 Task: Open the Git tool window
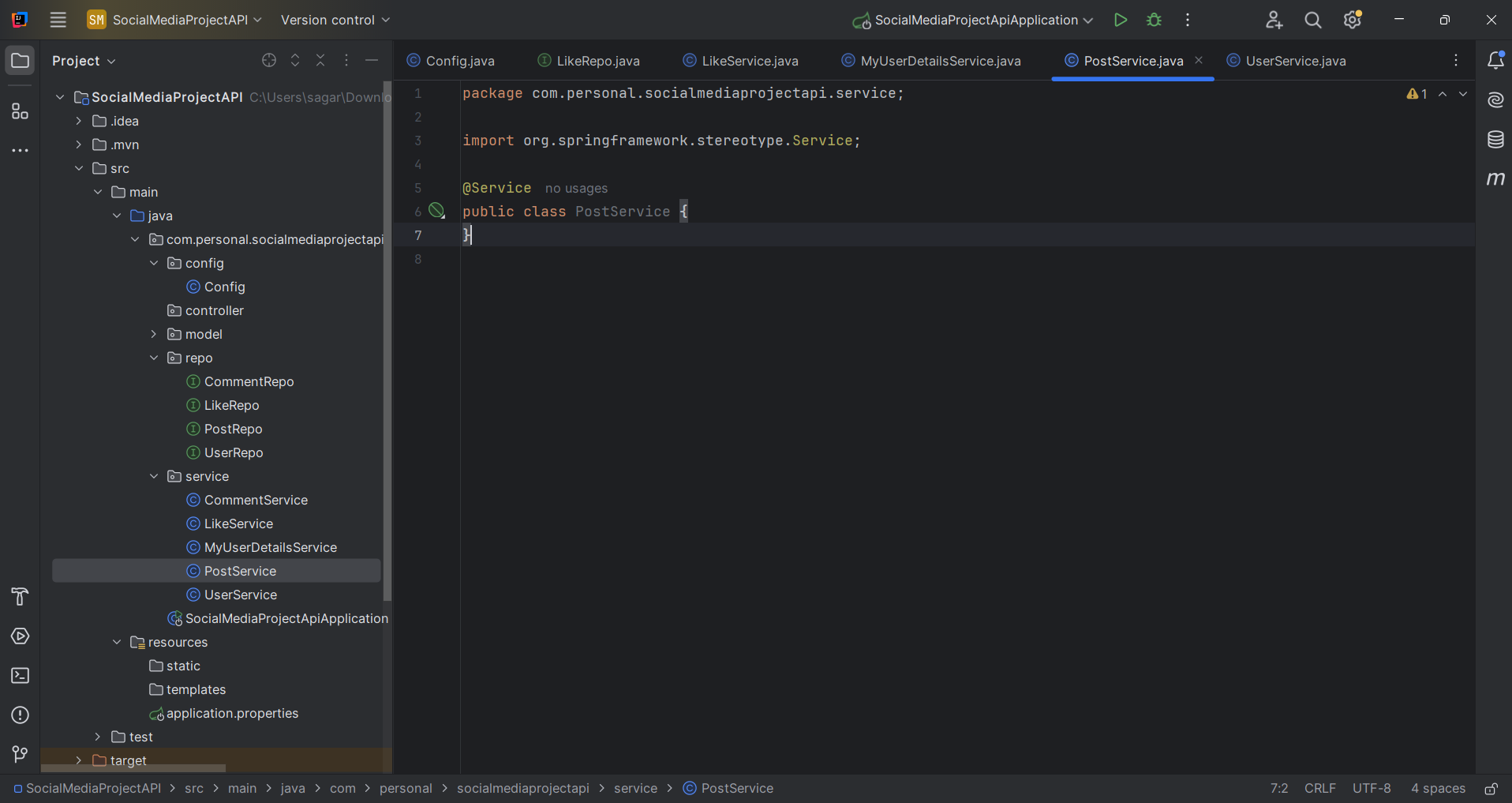click(x=20, y=755)
